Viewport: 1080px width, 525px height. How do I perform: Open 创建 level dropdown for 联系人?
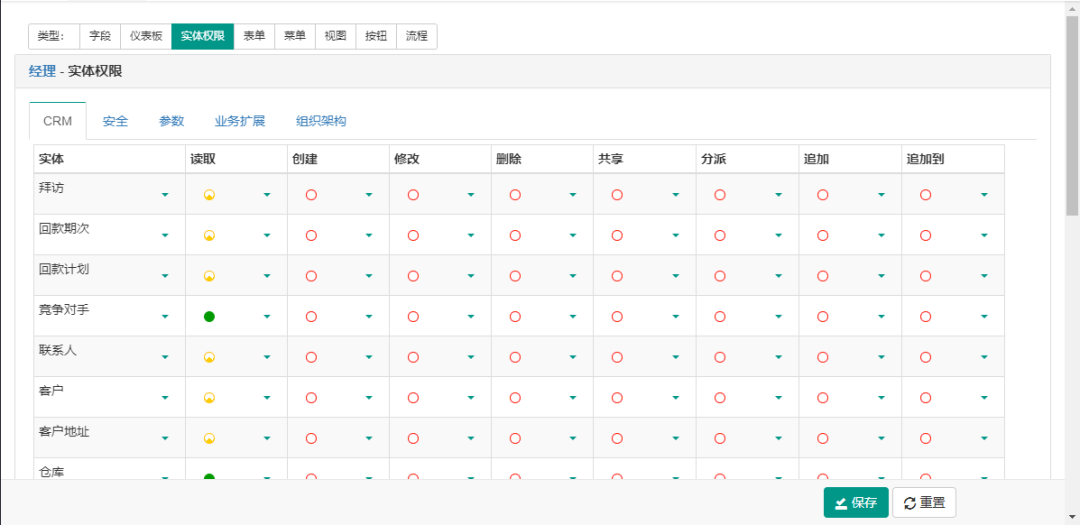click(368, 358)
